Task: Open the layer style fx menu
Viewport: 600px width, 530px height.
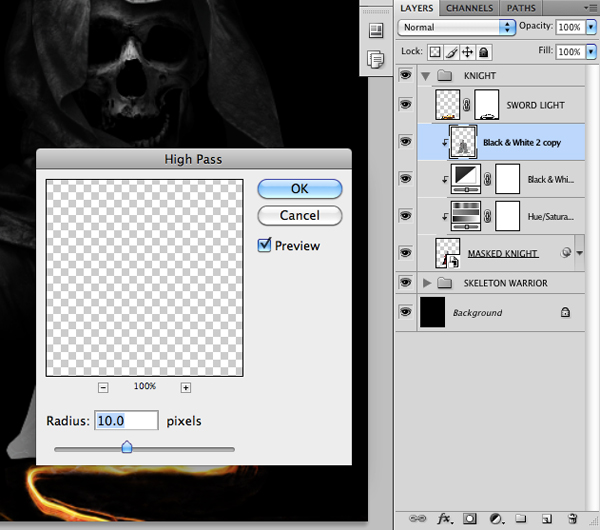Action: point(443,519)
